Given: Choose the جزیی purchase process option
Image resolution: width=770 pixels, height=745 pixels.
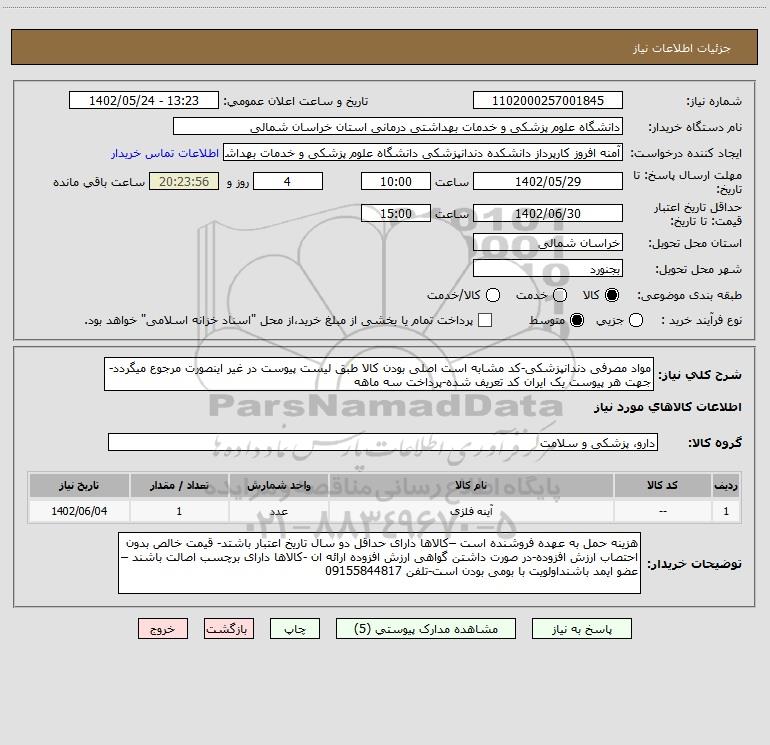Looking at the screenshot, I should pyautogui.click(x=635, y=320).
